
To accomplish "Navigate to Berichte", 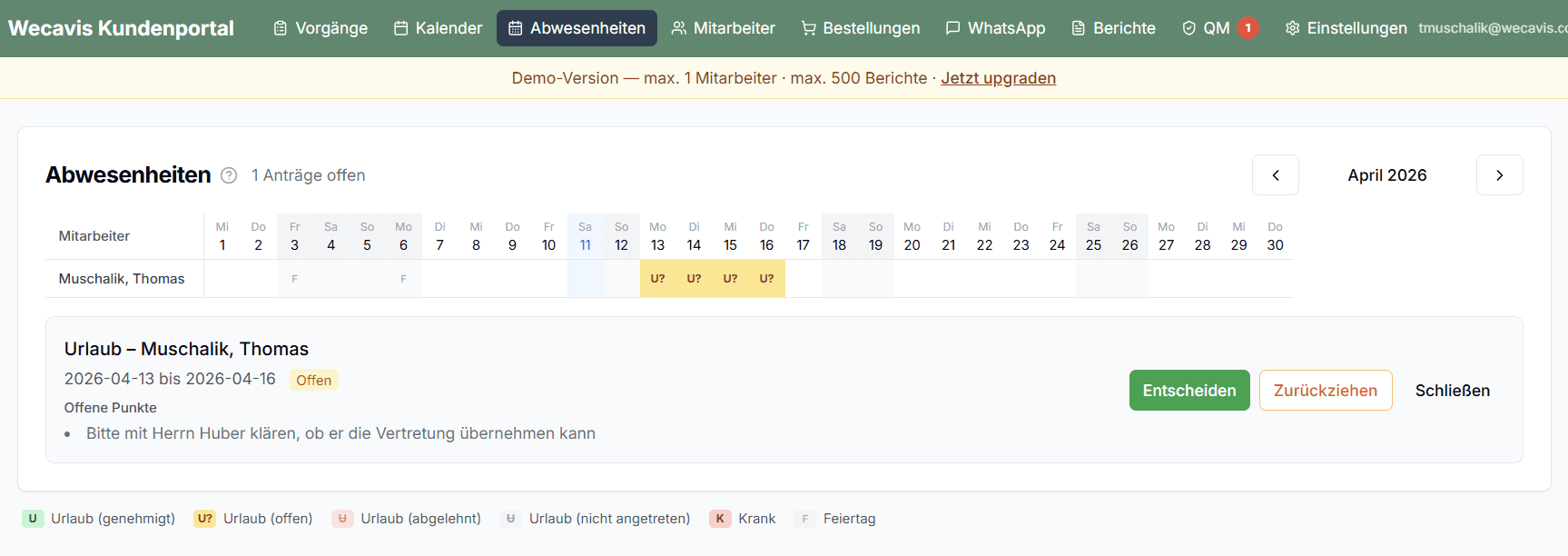I will 1113,28.
